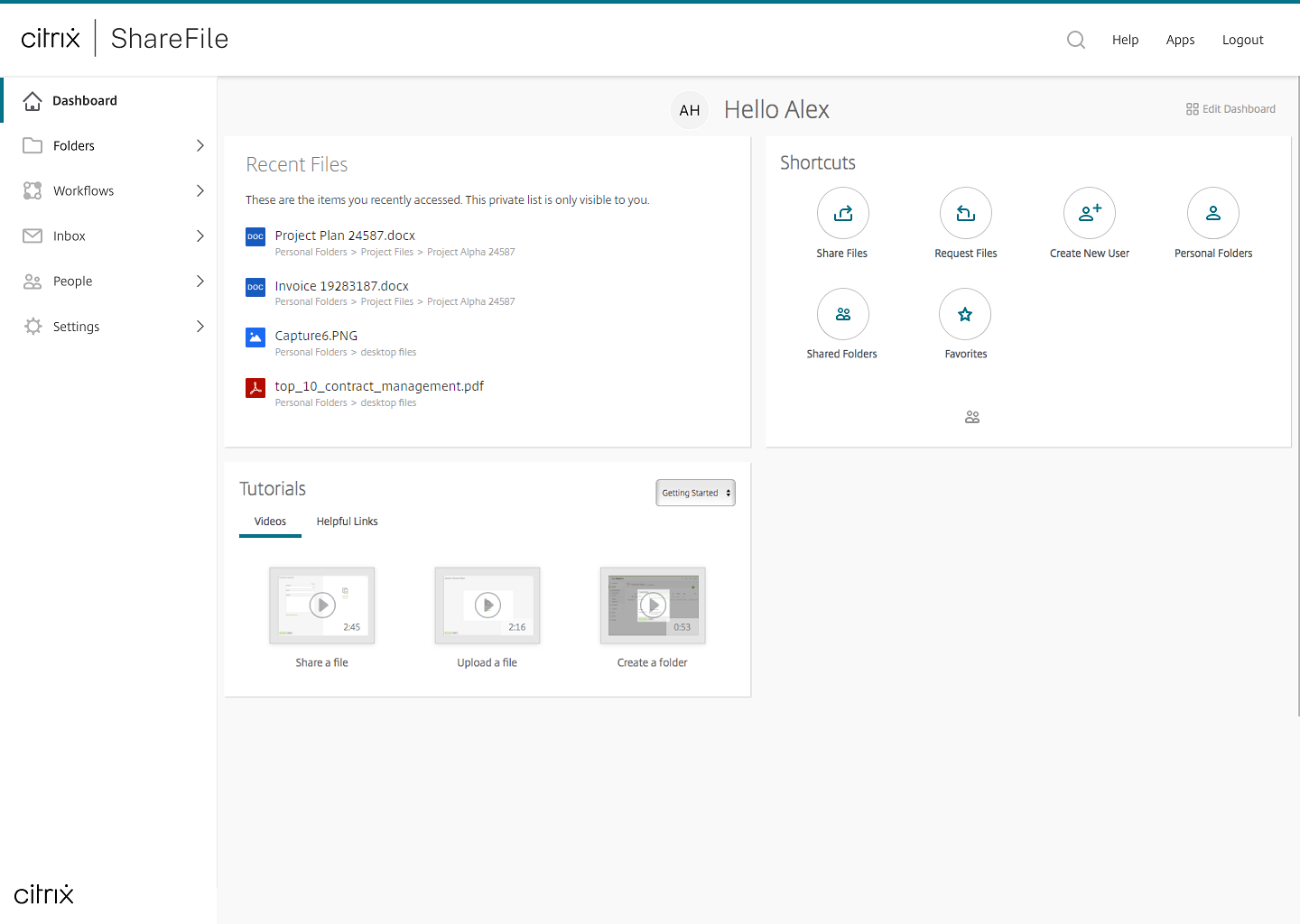This screenshot has height=924, width=1300.
Task: Expand the Inbox menu chevron
Action: [x=200, y=236]
